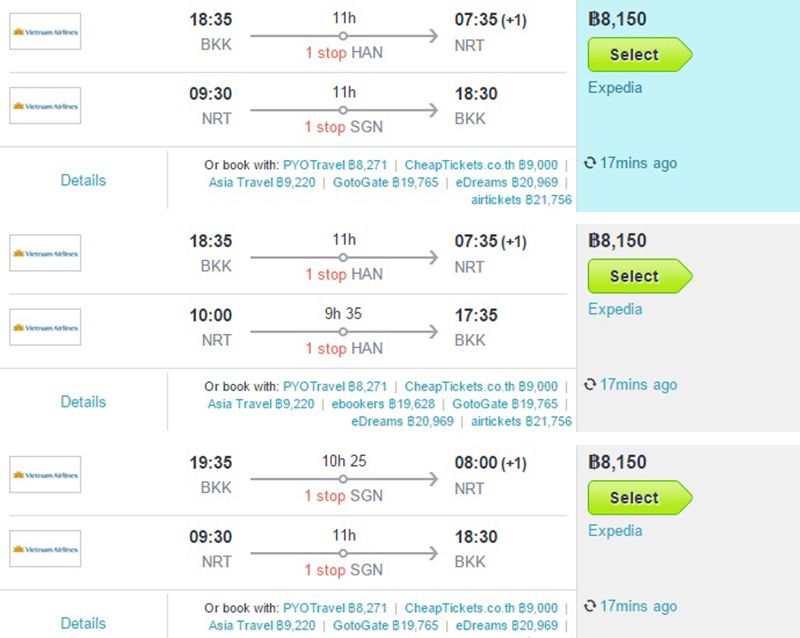The height and width of the screenshot is (638, 800).
Task: Open ebookers ฿19,628 booking link
Action: [383, 404]
